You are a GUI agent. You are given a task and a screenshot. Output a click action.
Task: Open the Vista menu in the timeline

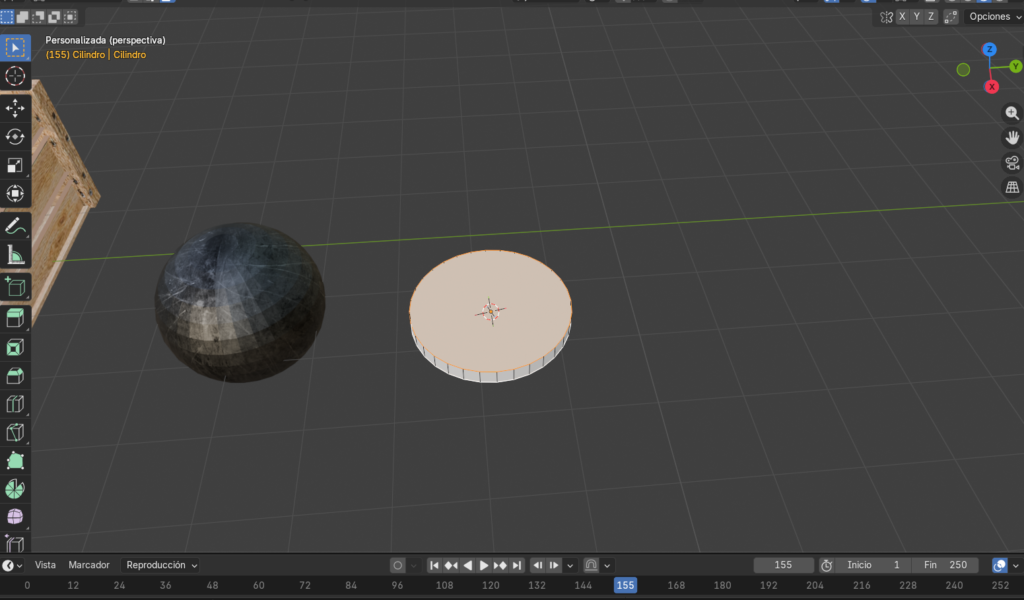click(46, 565)
